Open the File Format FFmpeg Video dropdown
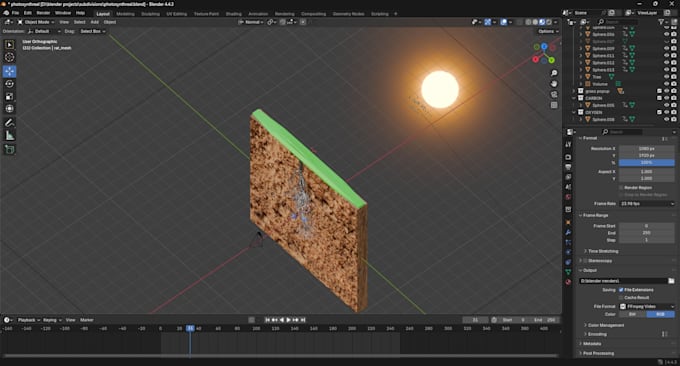 tap(647, 306)
